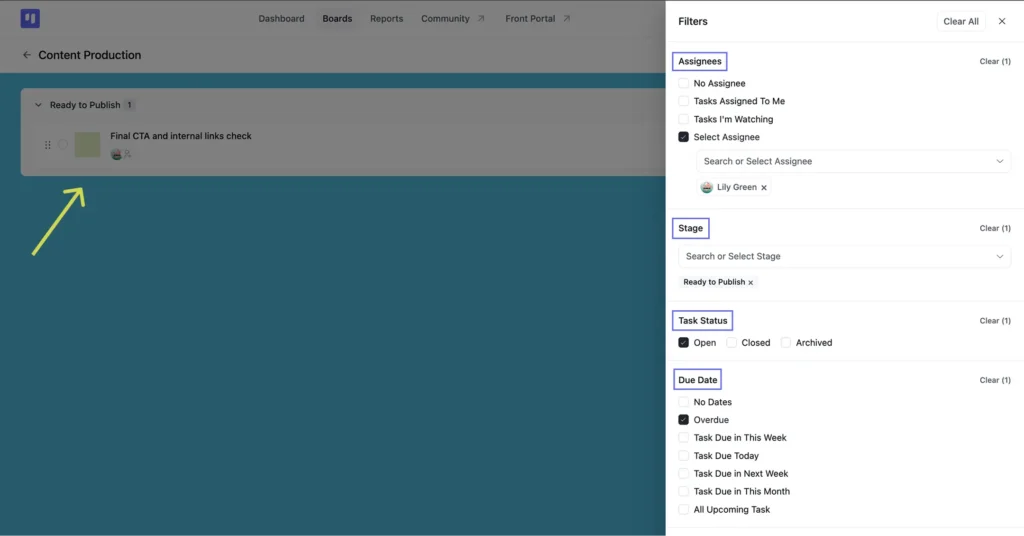Click the Ready to Publish count badge
1024x536 pixels.
[129, 105]
